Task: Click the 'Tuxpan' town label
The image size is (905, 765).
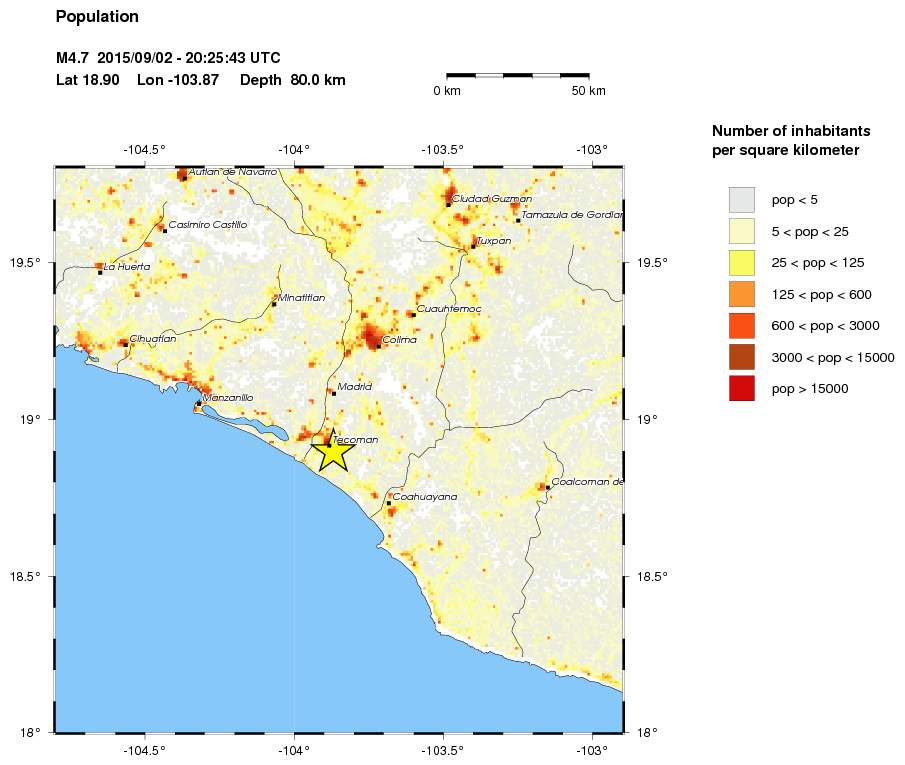Action: pyautogui.click(x=494, y=241)
